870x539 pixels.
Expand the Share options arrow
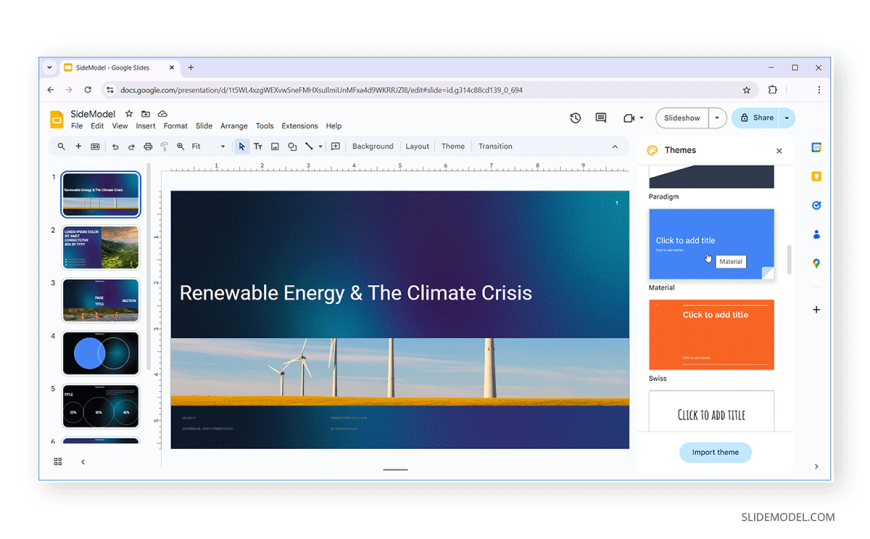[787, 118]
